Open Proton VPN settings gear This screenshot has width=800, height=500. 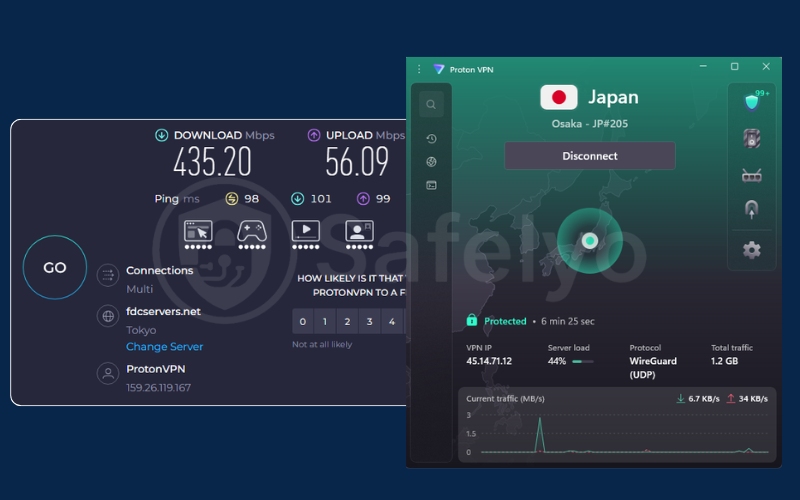752,250
